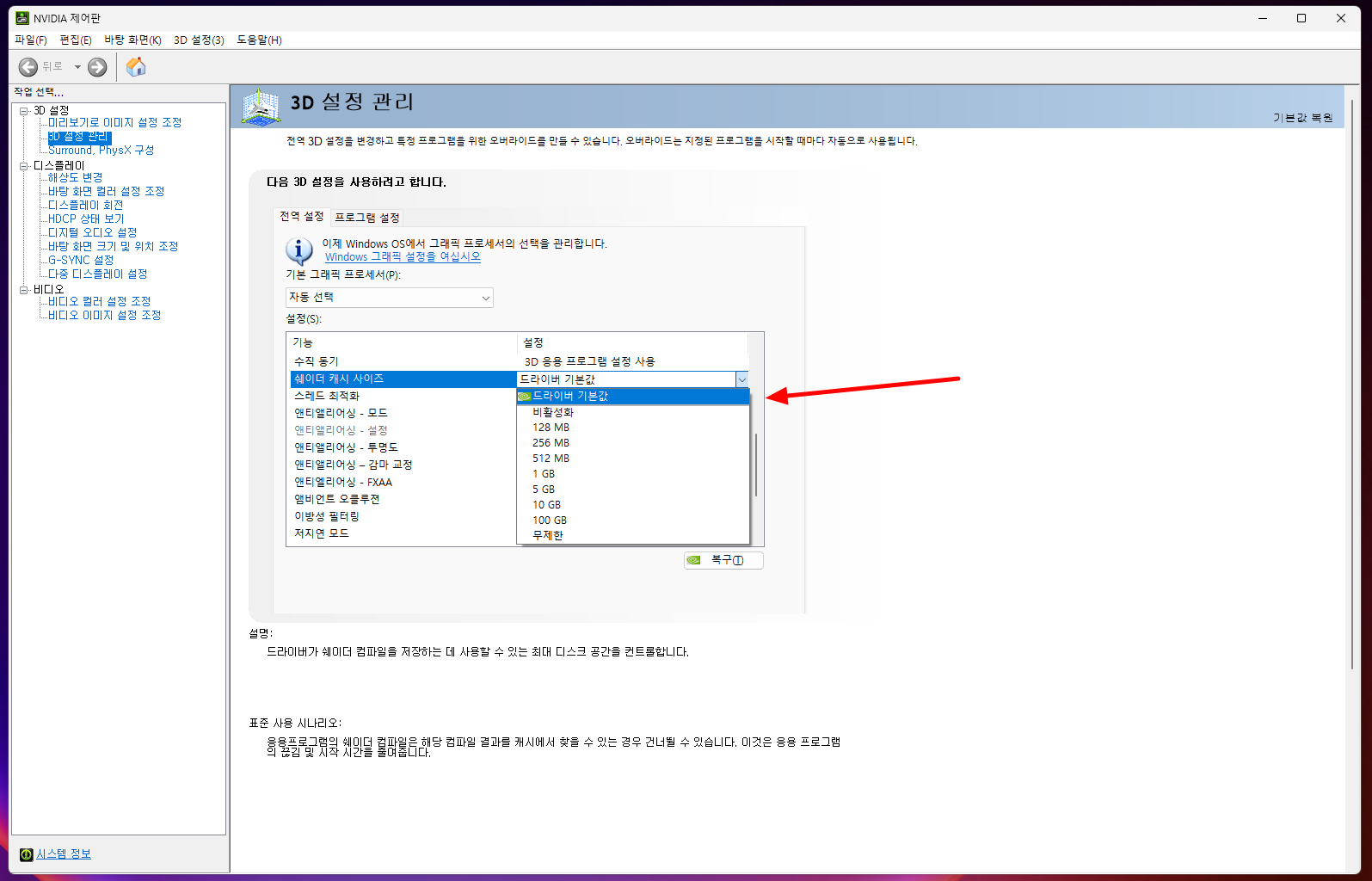Image resolution: width=1372 pixels, height=881 pixels.
Task: Open the Home icon in toolbar
Action: pos(136,66)
